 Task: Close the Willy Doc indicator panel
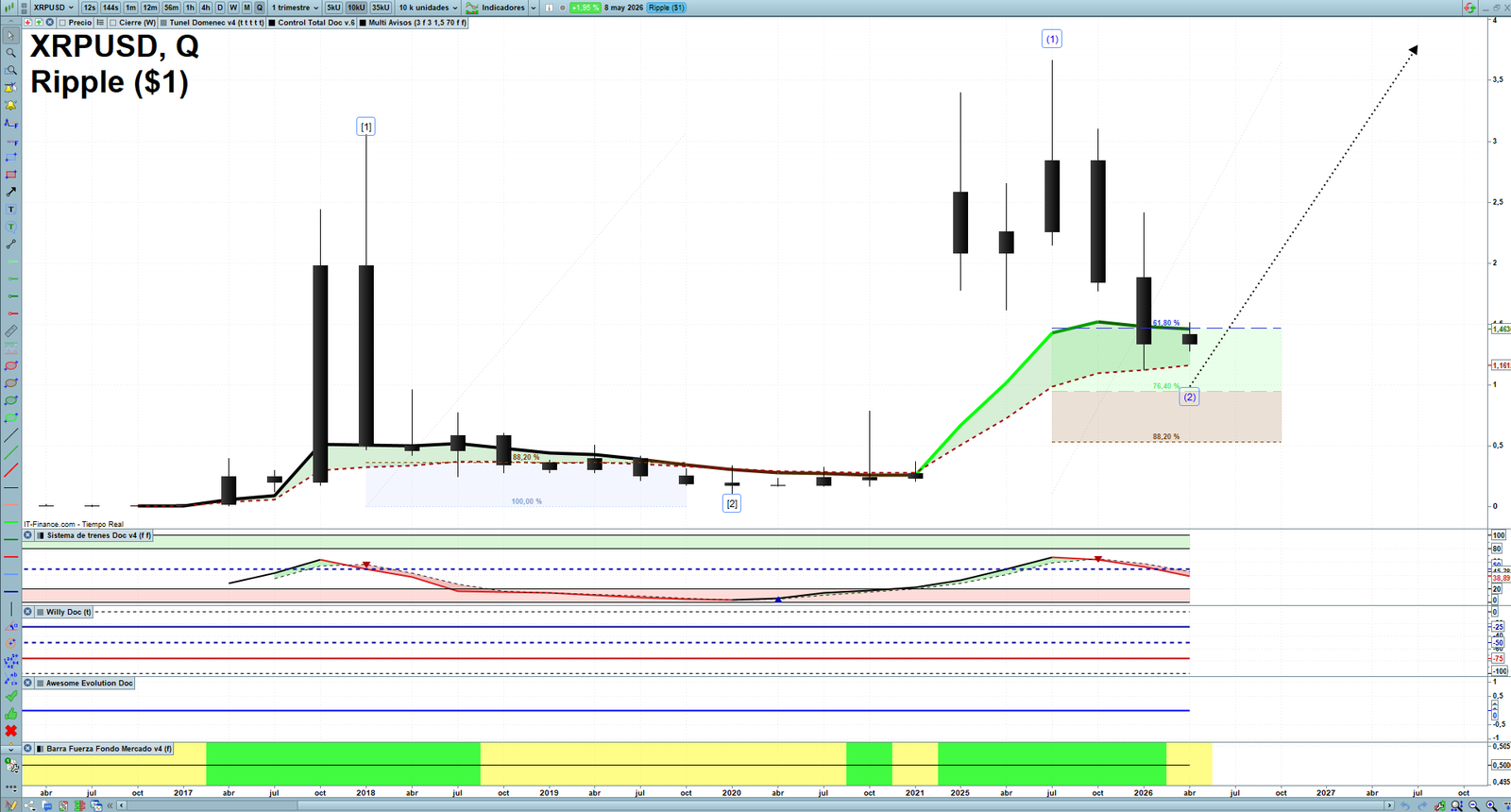coord(28,612)
